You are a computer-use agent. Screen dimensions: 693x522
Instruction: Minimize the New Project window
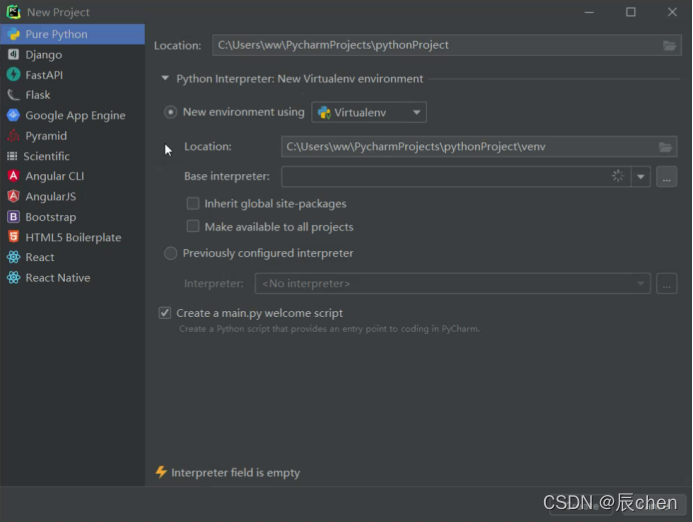tap(589, 12)
